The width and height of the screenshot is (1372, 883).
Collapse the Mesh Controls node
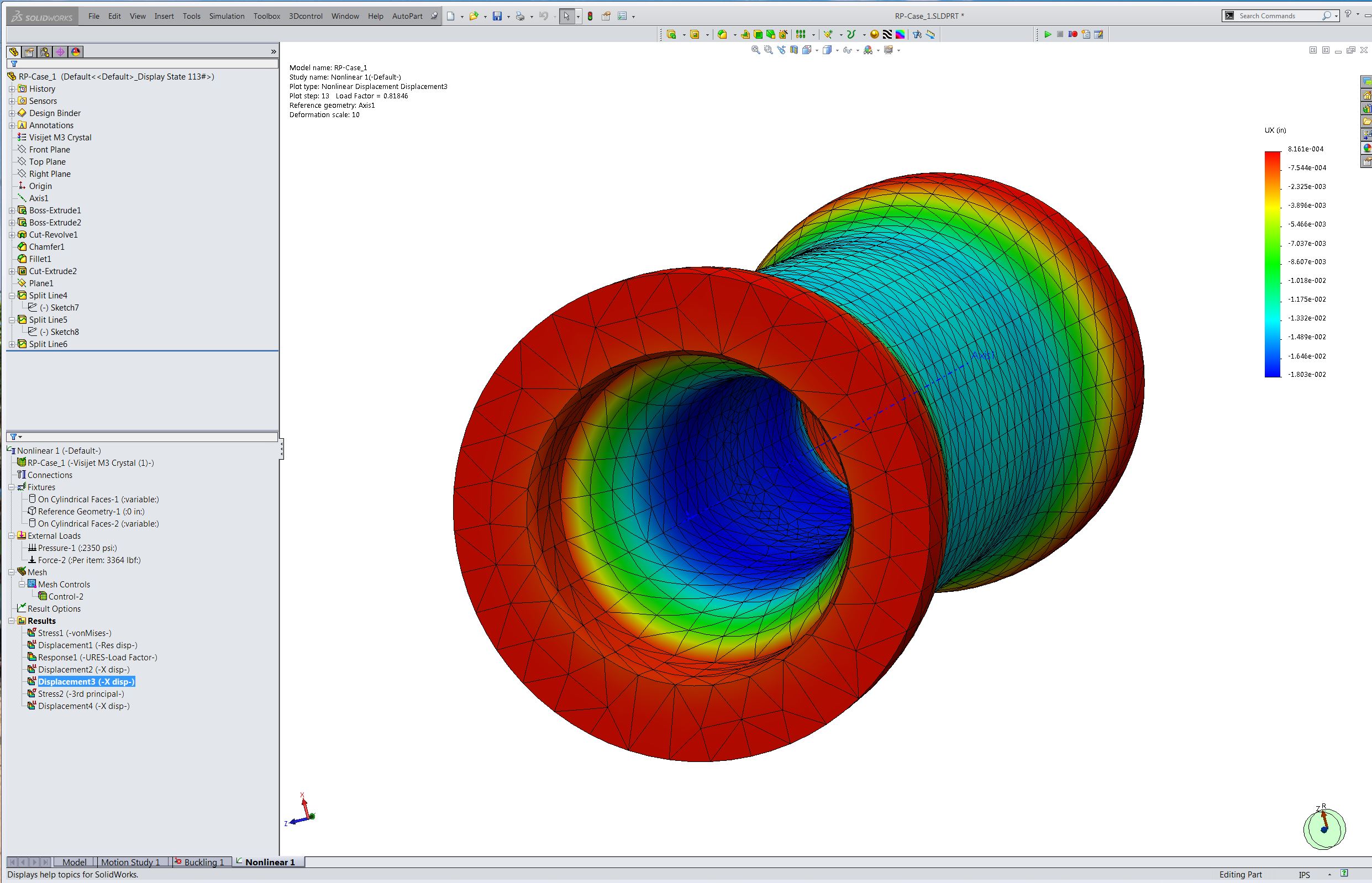(22, 584)
